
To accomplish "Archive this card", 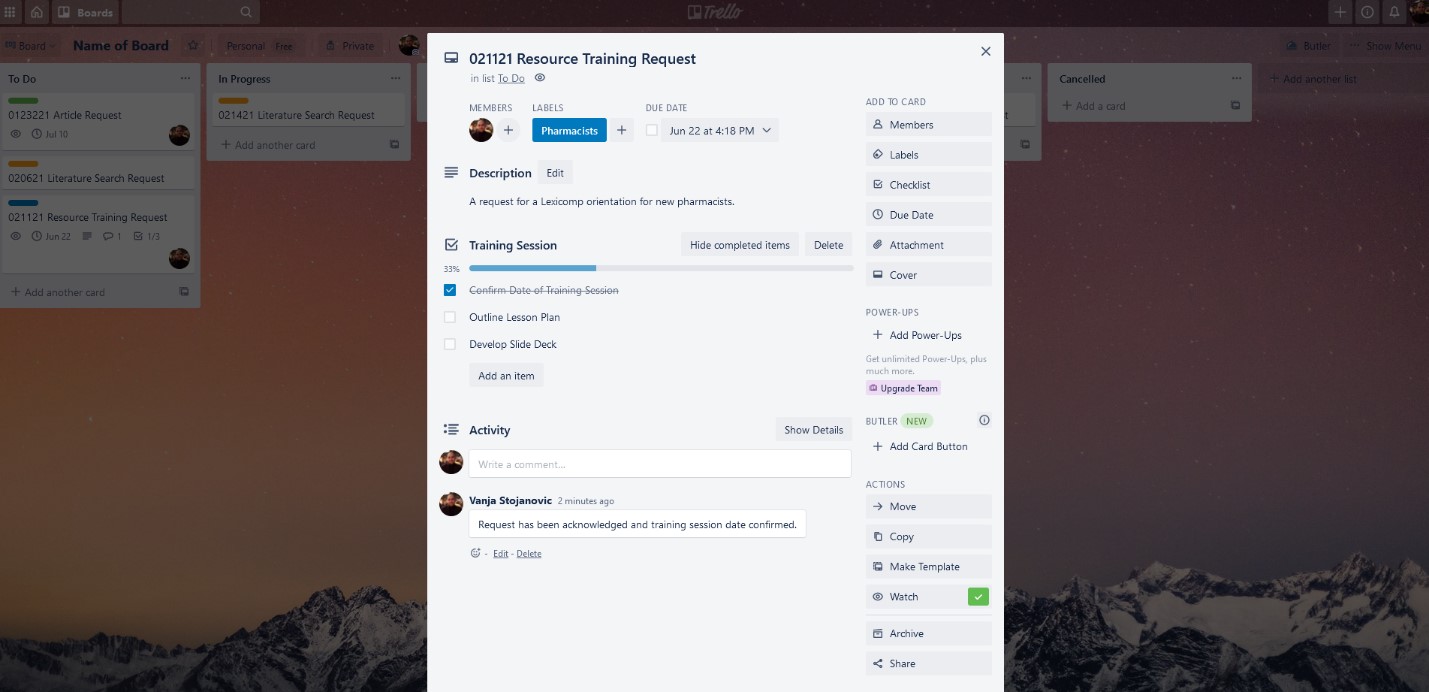I will point(928,634).
